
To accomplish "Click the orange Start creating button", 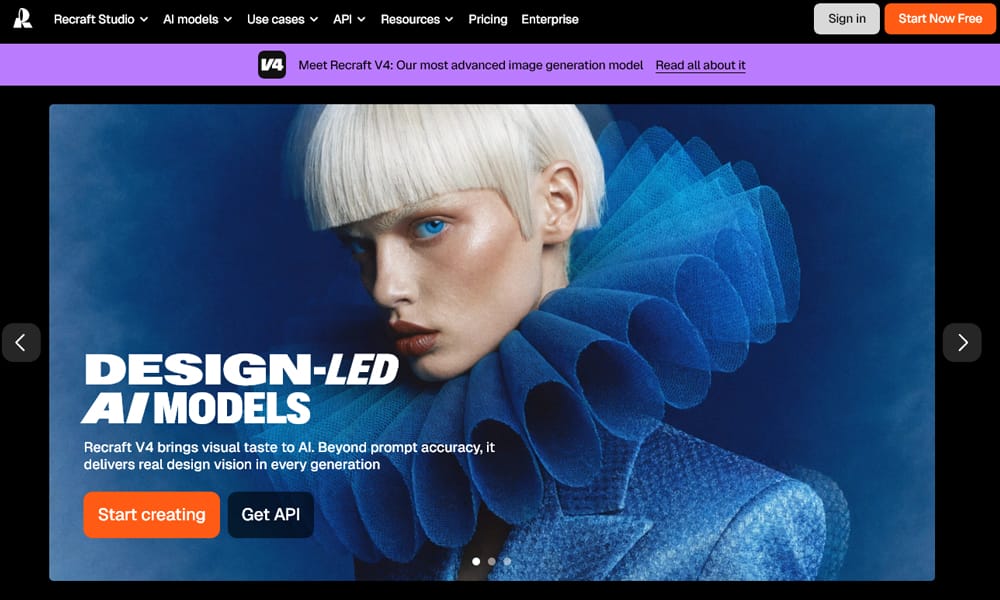I will point(151,515).
